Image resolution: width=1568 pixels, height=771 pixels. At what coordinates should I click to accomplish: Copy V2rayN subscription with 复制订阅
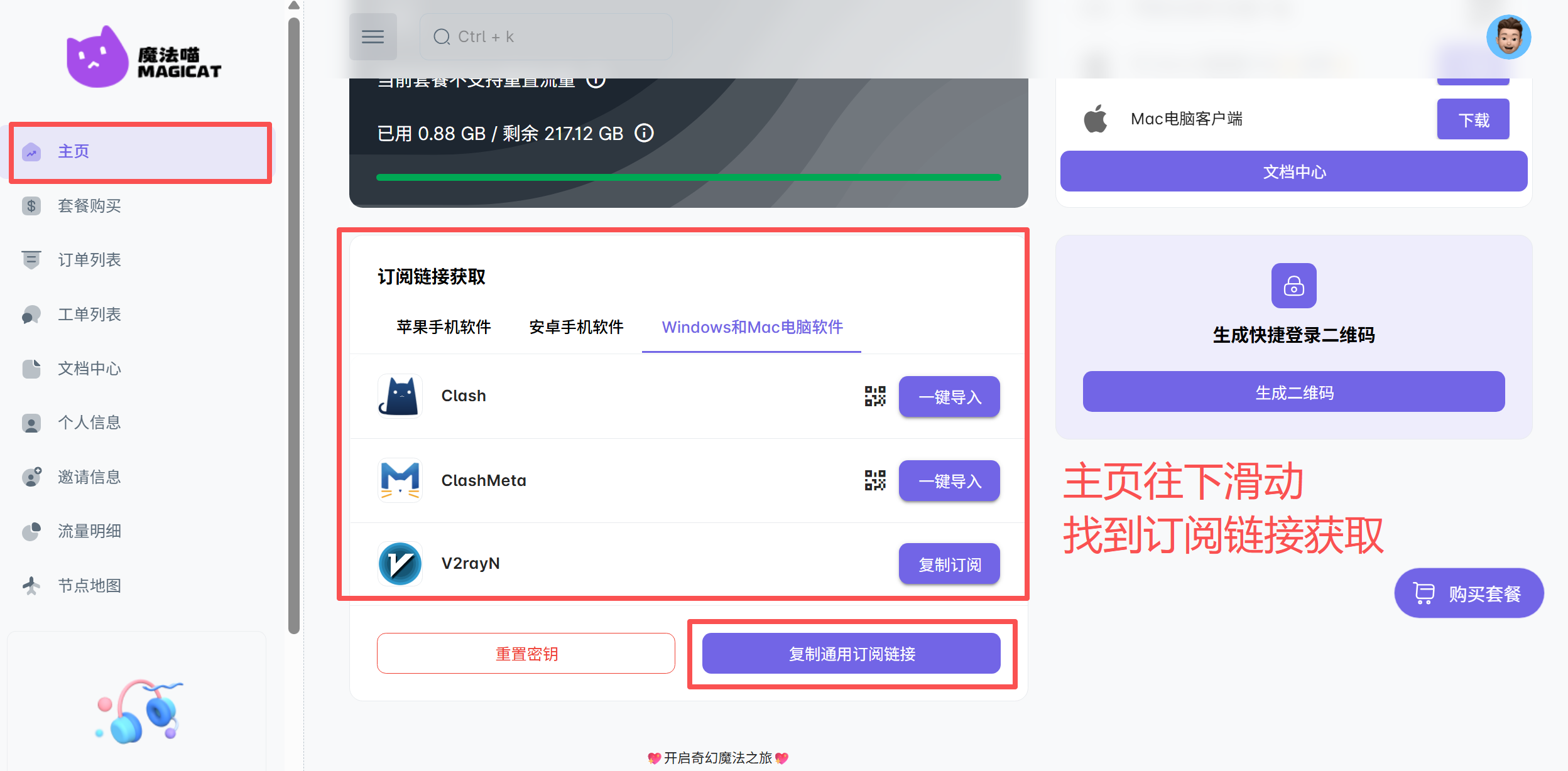pyautogui.click(x=949, y=564)
